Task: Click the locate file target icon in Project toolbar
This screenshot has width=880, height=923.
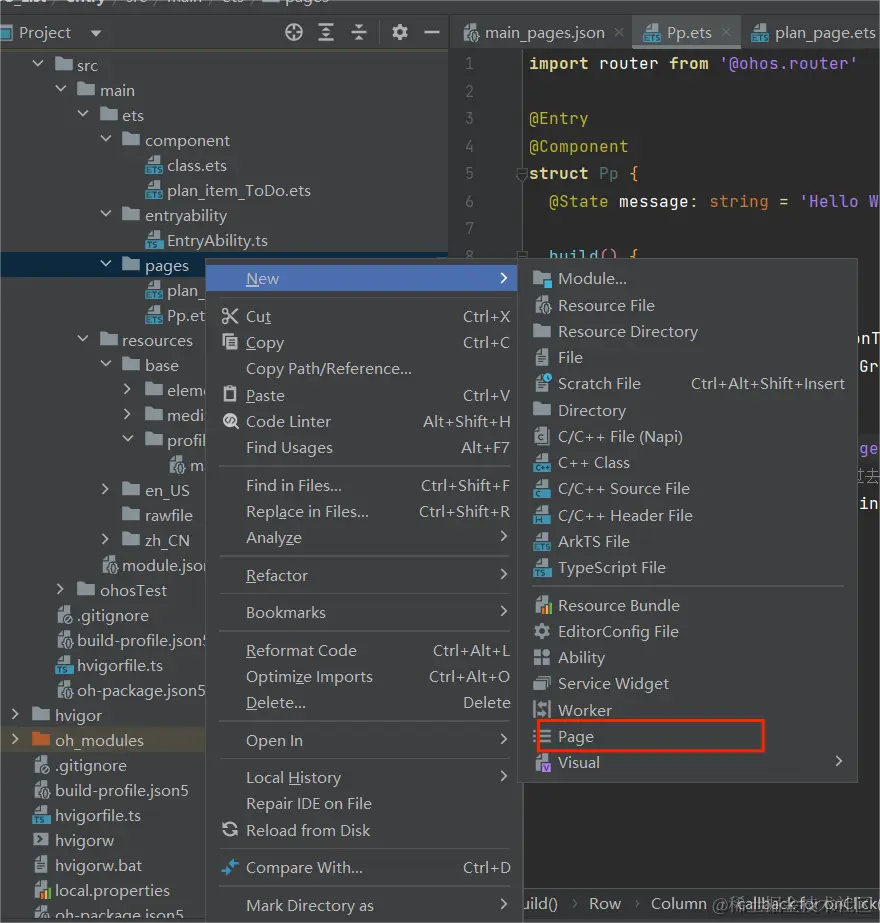Action: click(294, 32)
